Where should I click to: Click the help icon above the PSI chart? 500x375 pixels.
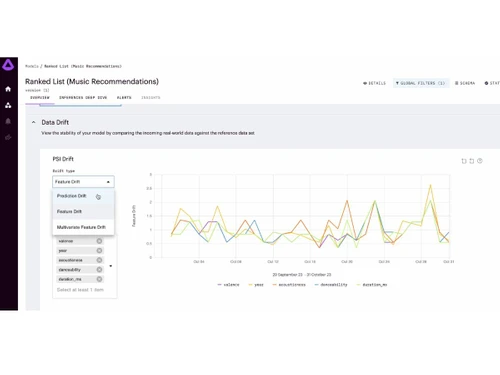click(x=480, y=161)
